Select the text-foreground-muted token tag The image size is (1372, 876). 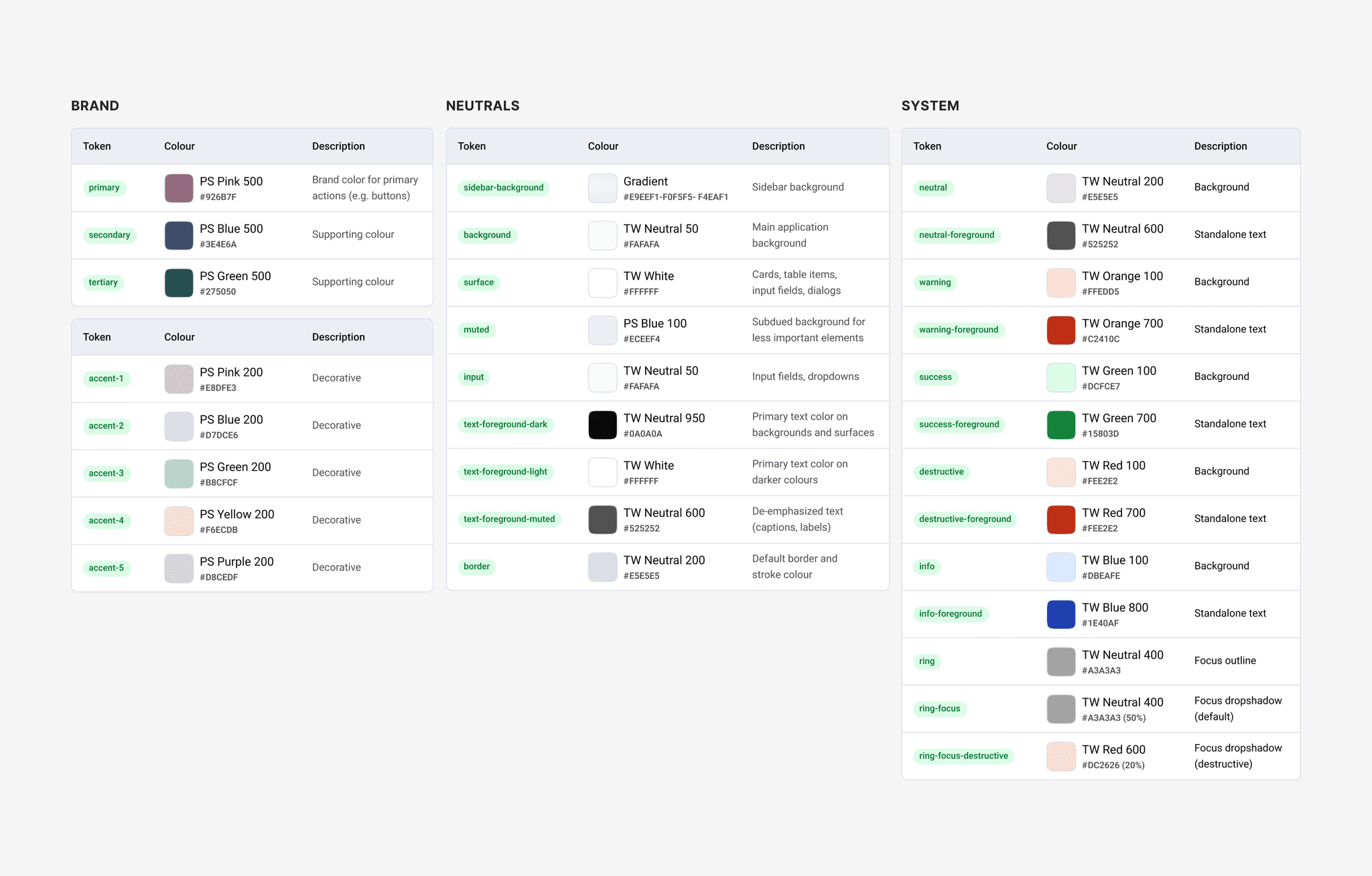508,519
